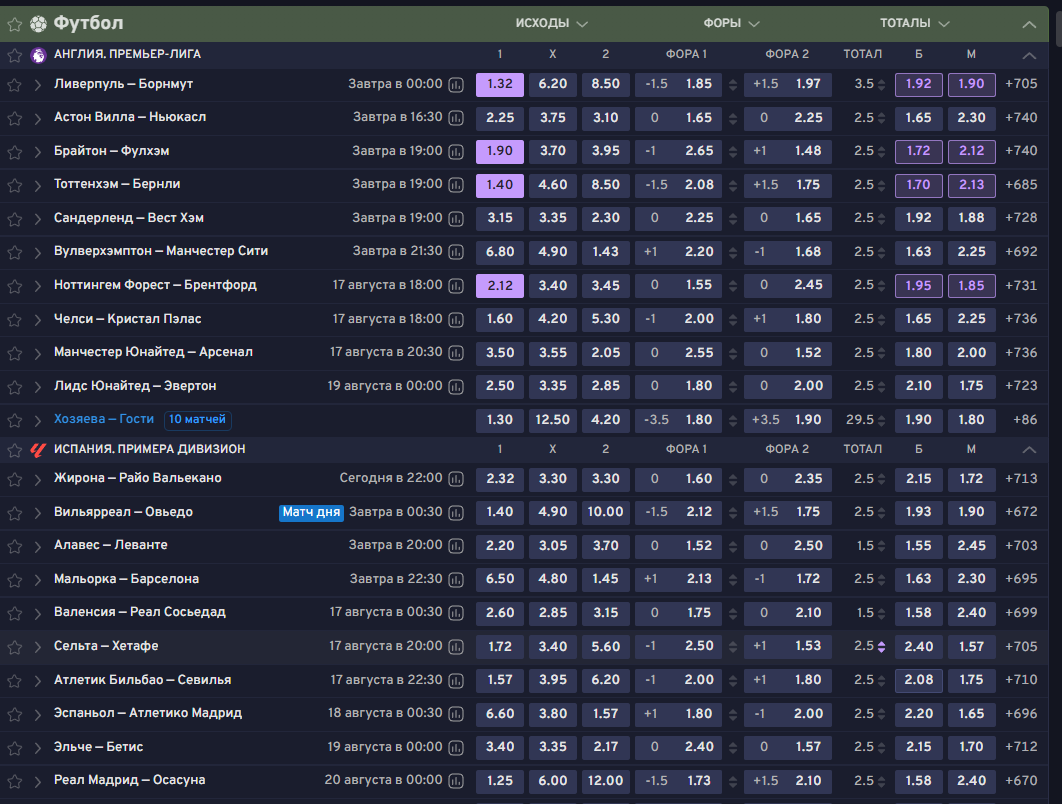Favorite the Астон Вилла – Ньюкасл match star
This screenshot has width=1062, height=804.
(x=14, y=118)
